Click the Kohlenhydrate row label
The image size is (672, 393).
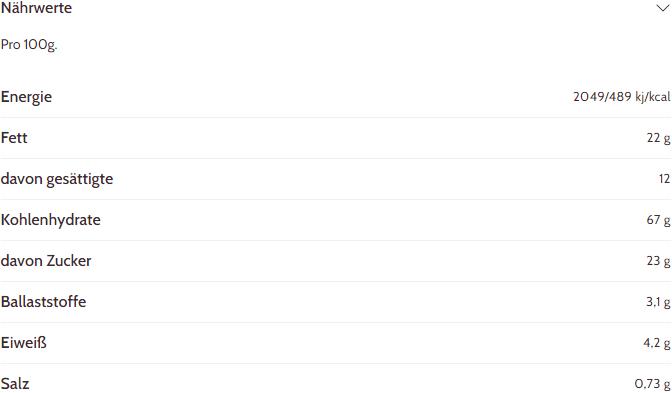(x=51, y=220)
